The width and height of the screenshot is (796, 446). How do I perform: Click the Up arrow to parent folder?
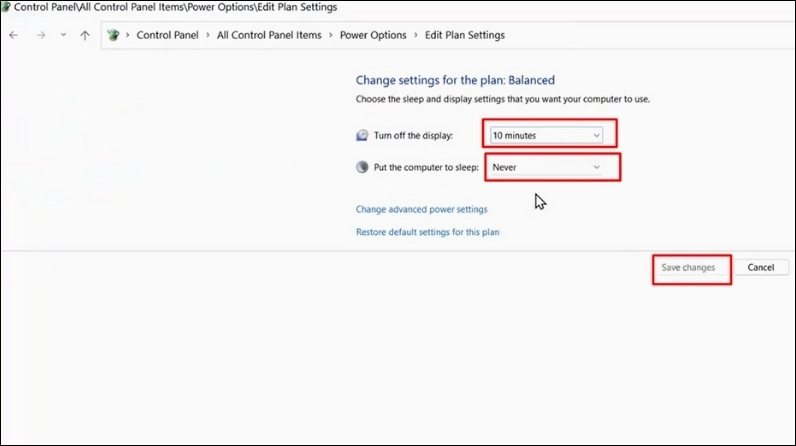point(85,35)
